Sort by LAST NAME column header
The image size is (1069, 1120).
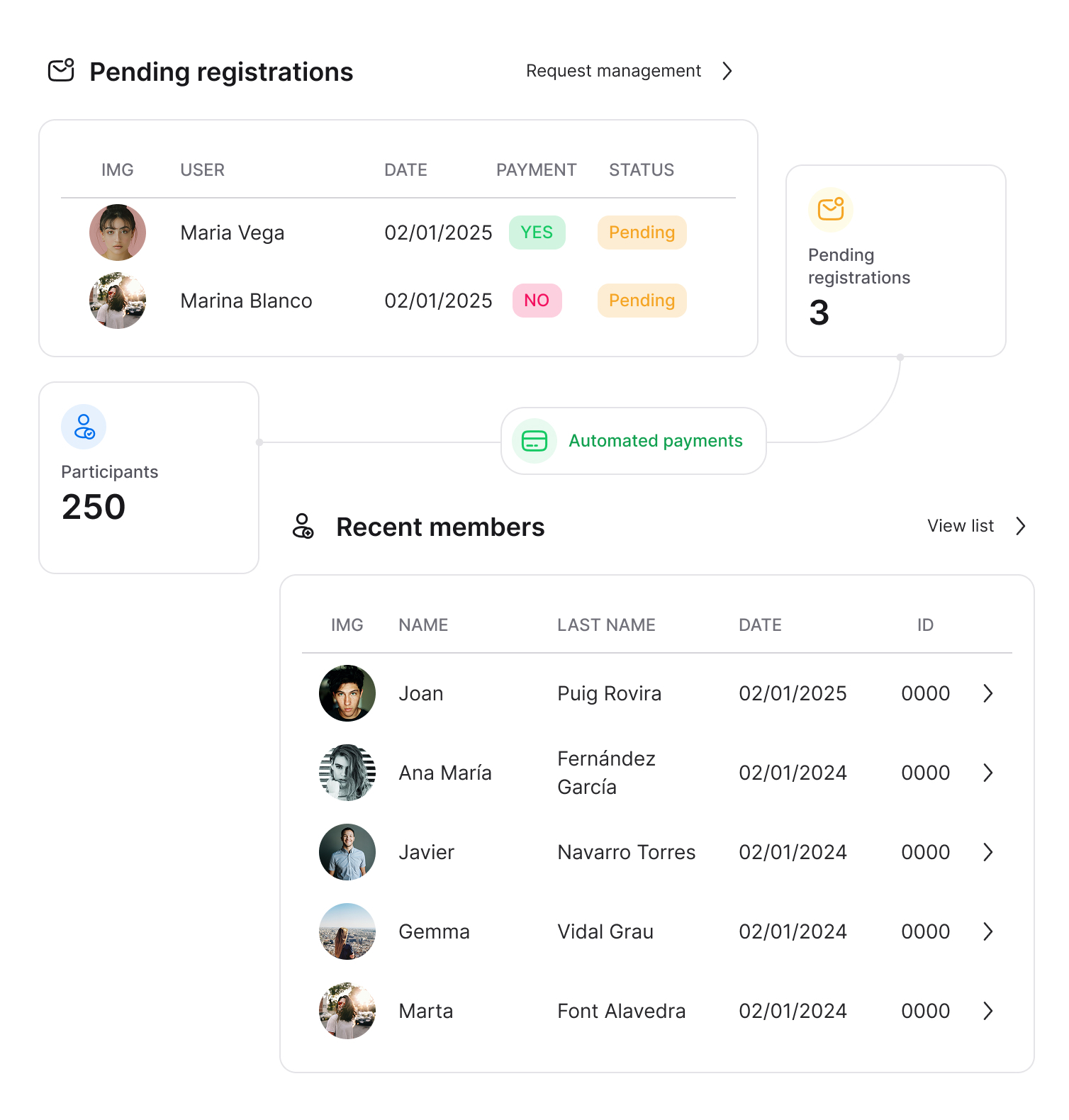tap(606, 625)
